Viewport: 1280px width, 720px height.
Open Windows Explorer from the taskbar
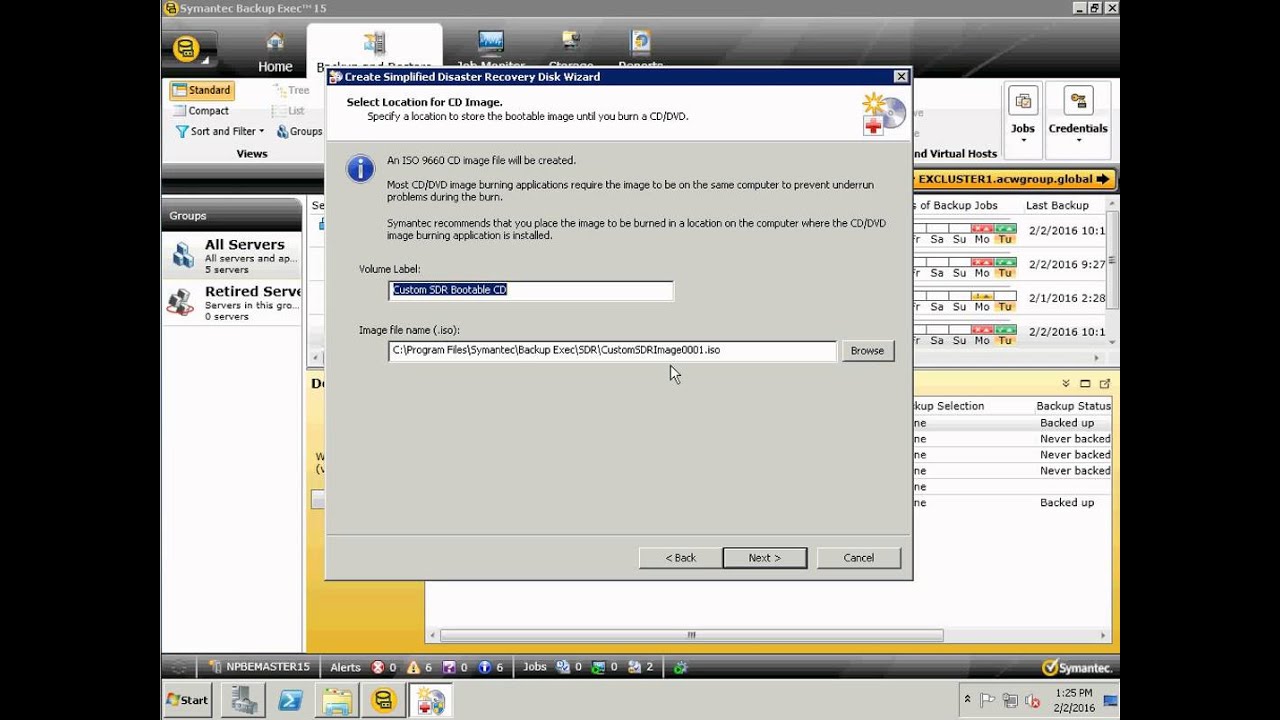tap(338, 700)
